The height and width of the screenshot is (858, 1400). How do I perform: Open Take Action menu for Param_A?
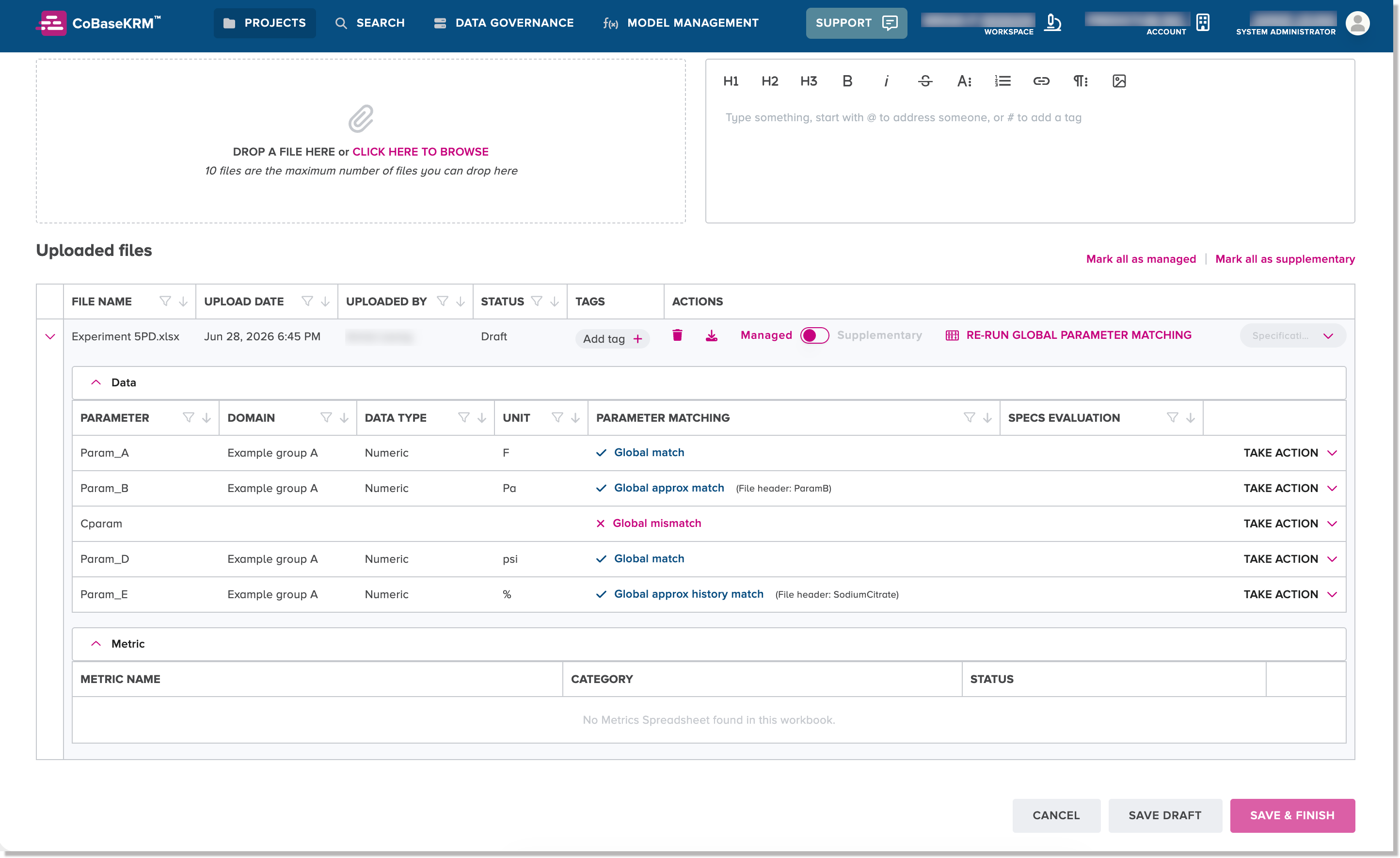click(1290, 453)
